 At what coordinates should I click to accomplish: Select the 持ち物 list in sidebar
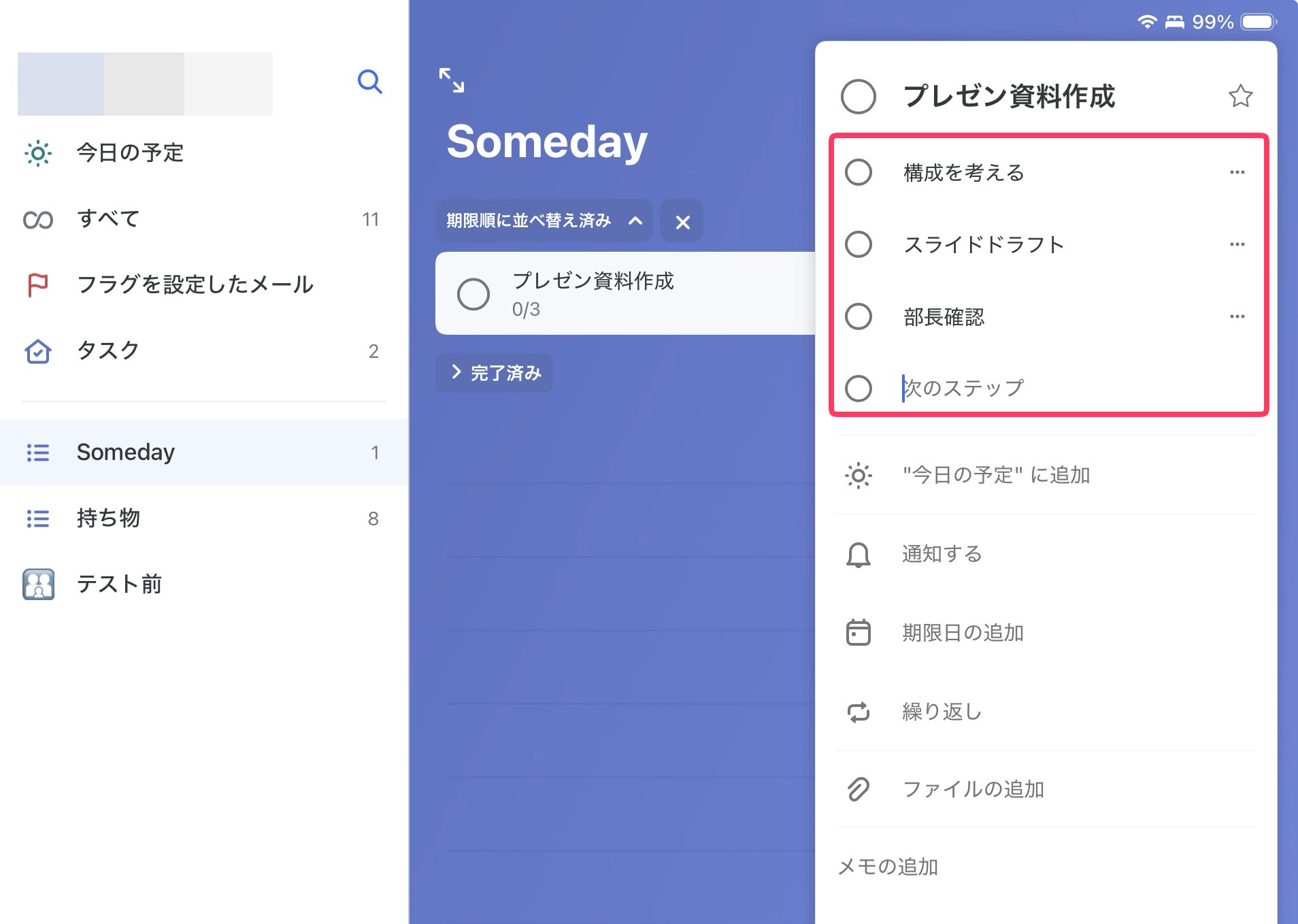[109, 518]
